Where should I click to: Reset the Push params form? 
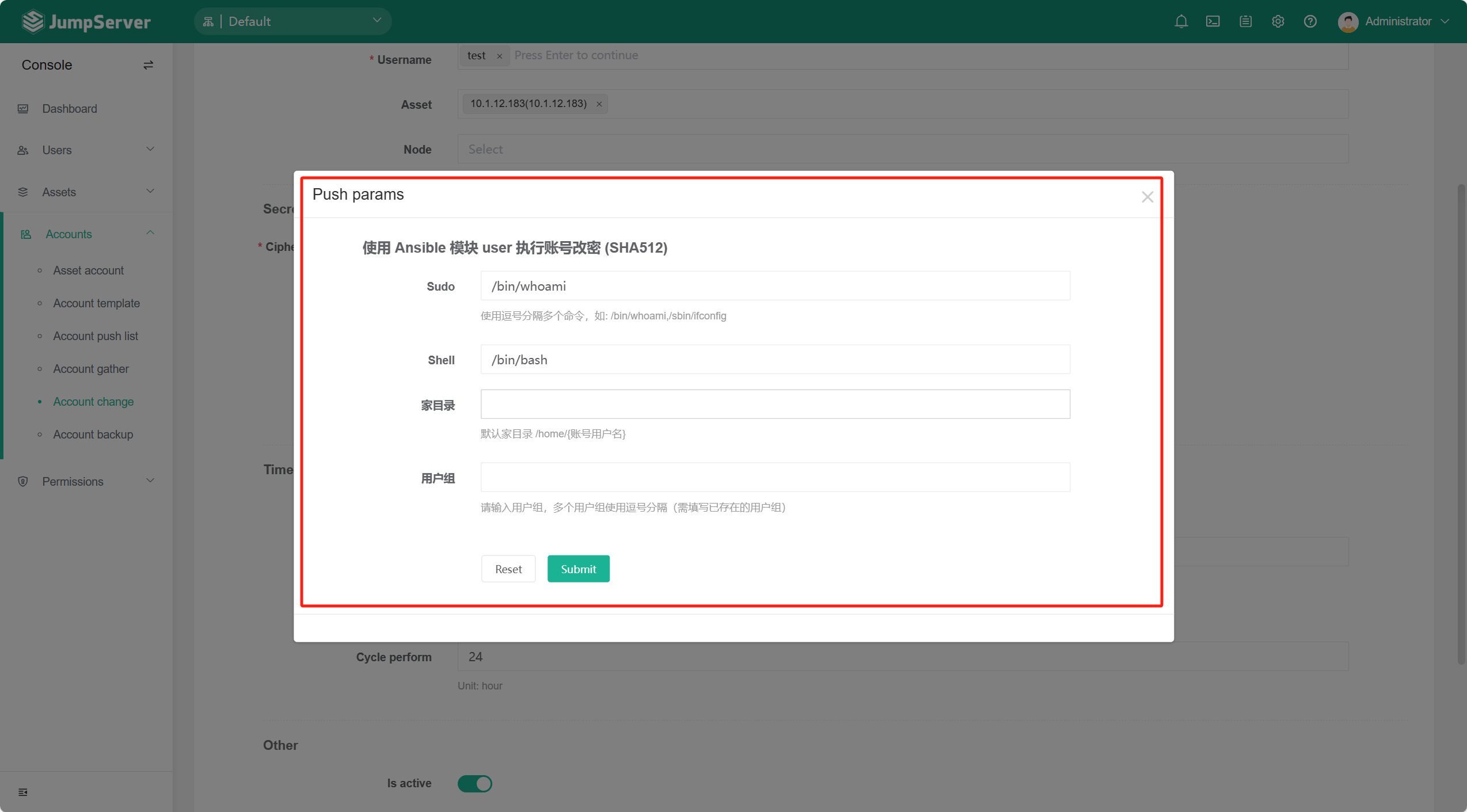(x=508, y=569)
